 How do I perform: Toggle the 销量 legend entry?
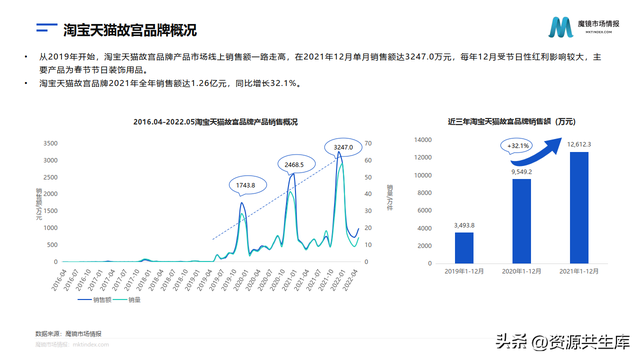click(127, 300)
